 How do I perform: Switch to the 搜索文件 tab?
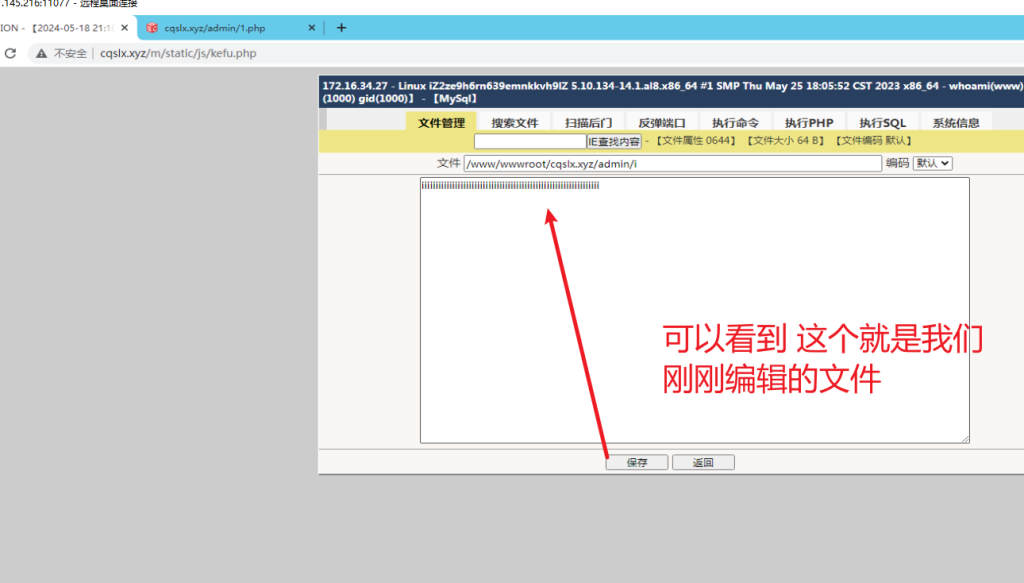(x=515, y=123)
